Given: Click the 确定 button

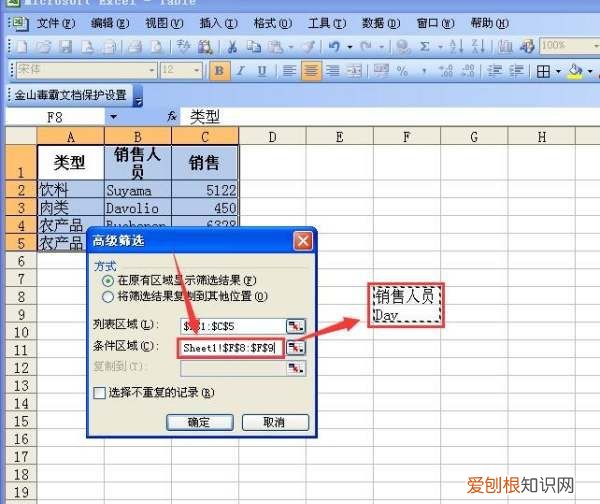Looking at the screenshot, I should (x=200, y=422).
